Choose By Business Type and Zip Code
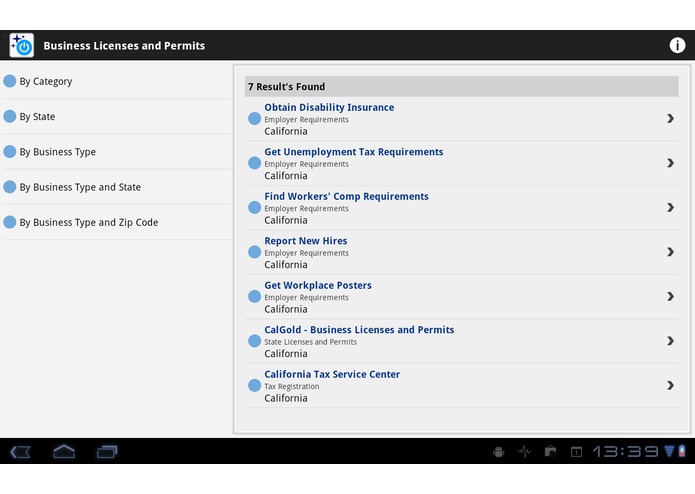This screenshot has width=695, height=494. pyautogui.click(x=117, y=222)
